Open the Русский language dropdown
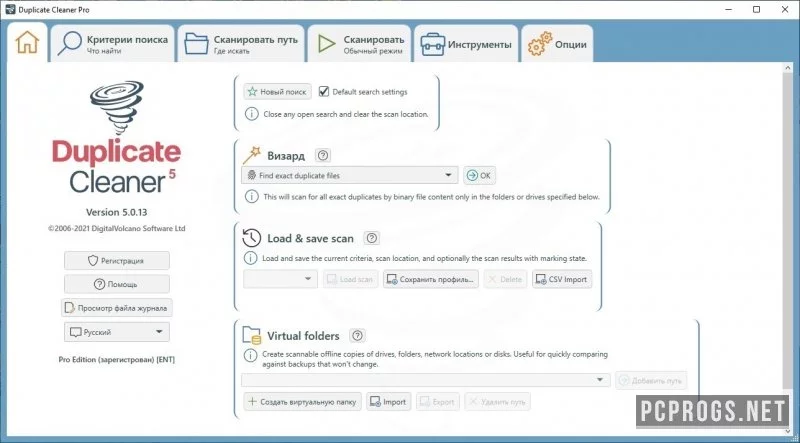The width and height of the screenshot is (800, 443). (x=117, y=332)
